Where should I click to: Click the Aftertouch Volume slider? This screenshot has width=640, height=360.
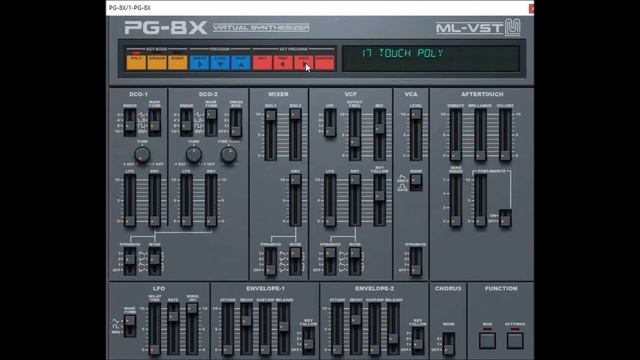pyautogui.click(x=505, y=135)
